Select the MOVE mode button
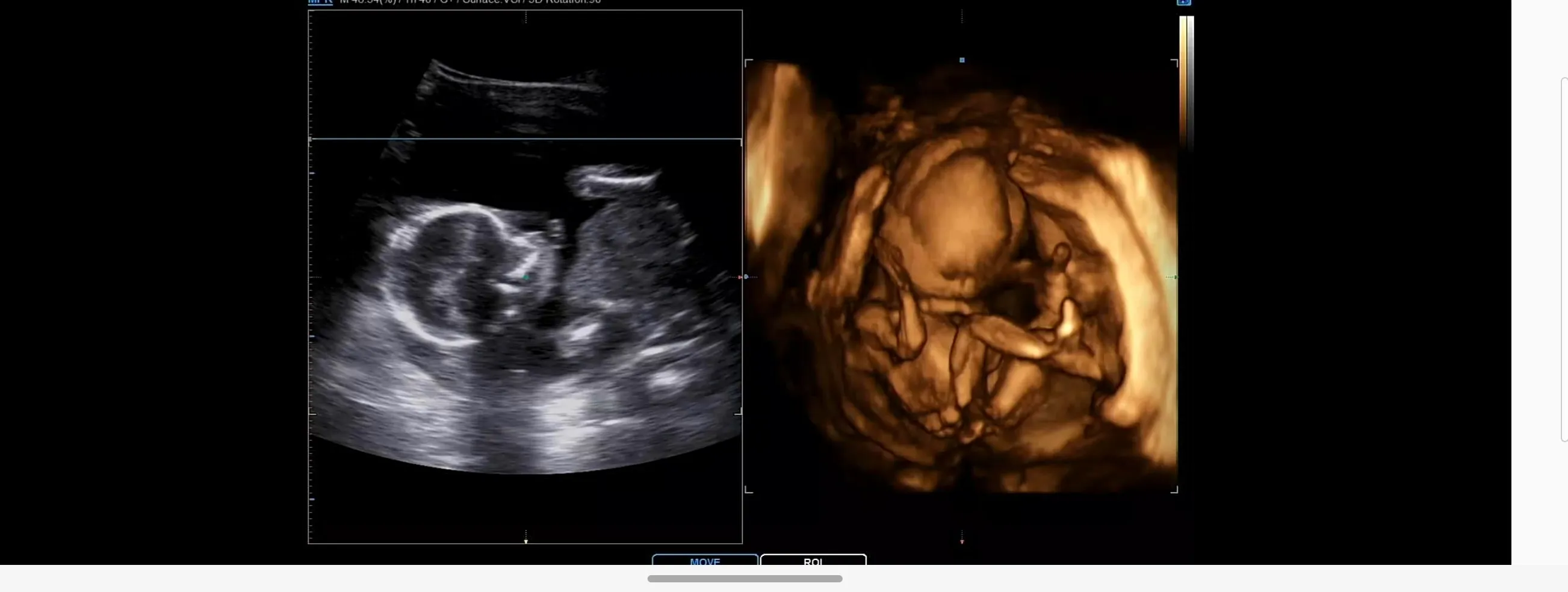Screen dimensions: 1568x592 click(705, 560)
